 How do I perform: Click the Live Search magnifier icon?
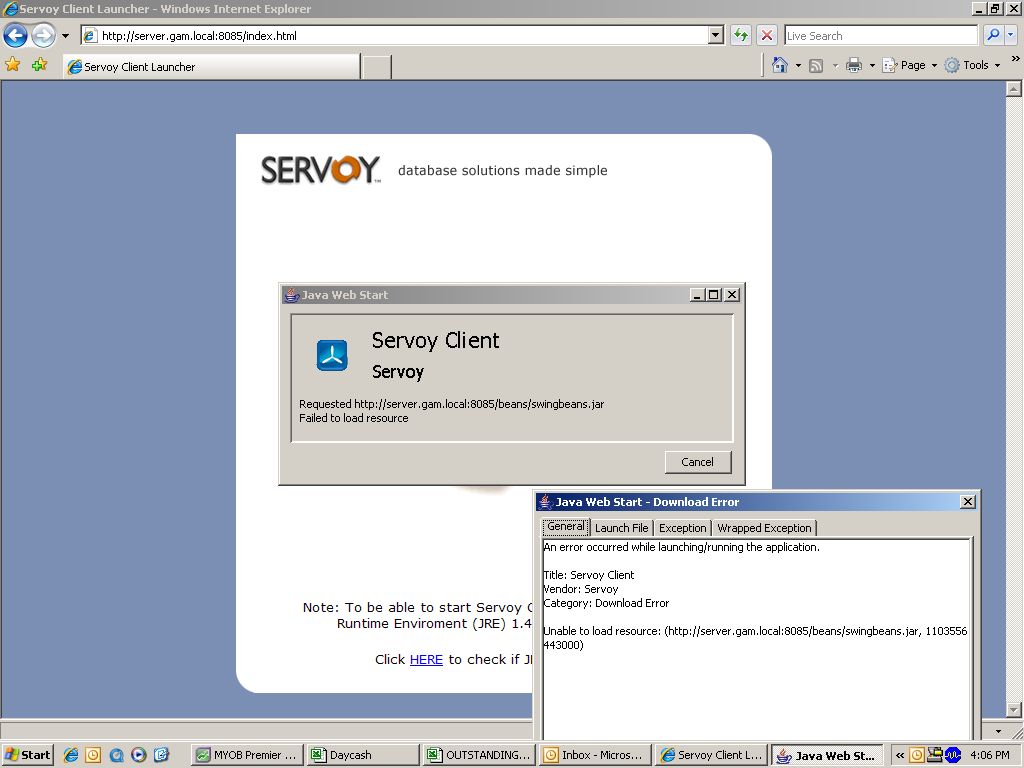993,35
